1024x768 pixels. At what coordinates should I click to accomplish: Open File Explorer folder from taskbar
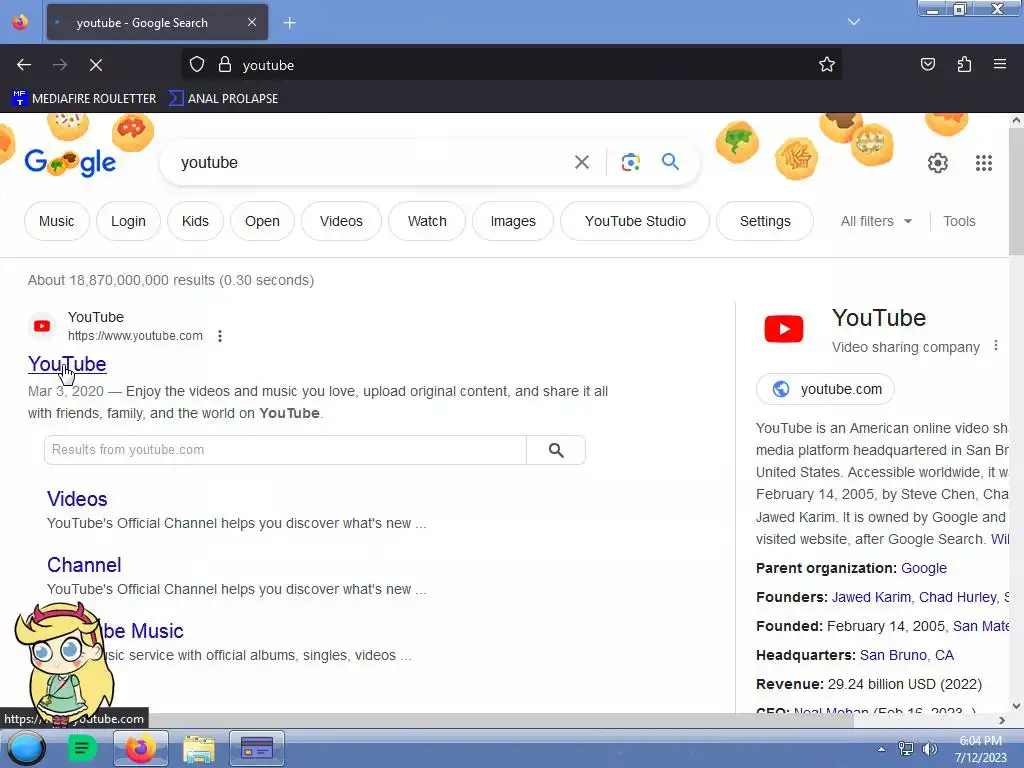(x=199, y=749)
